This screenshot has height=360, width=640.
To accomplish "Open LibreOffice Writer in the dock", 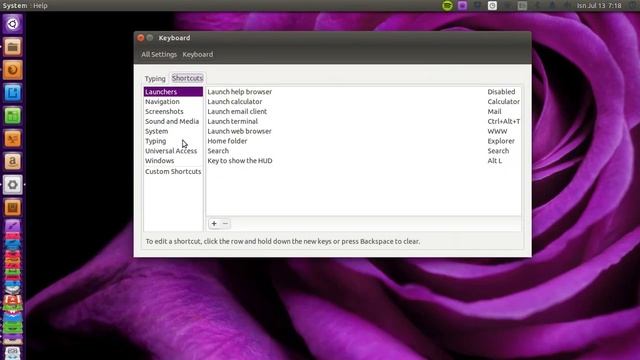I will coord(13,93).
